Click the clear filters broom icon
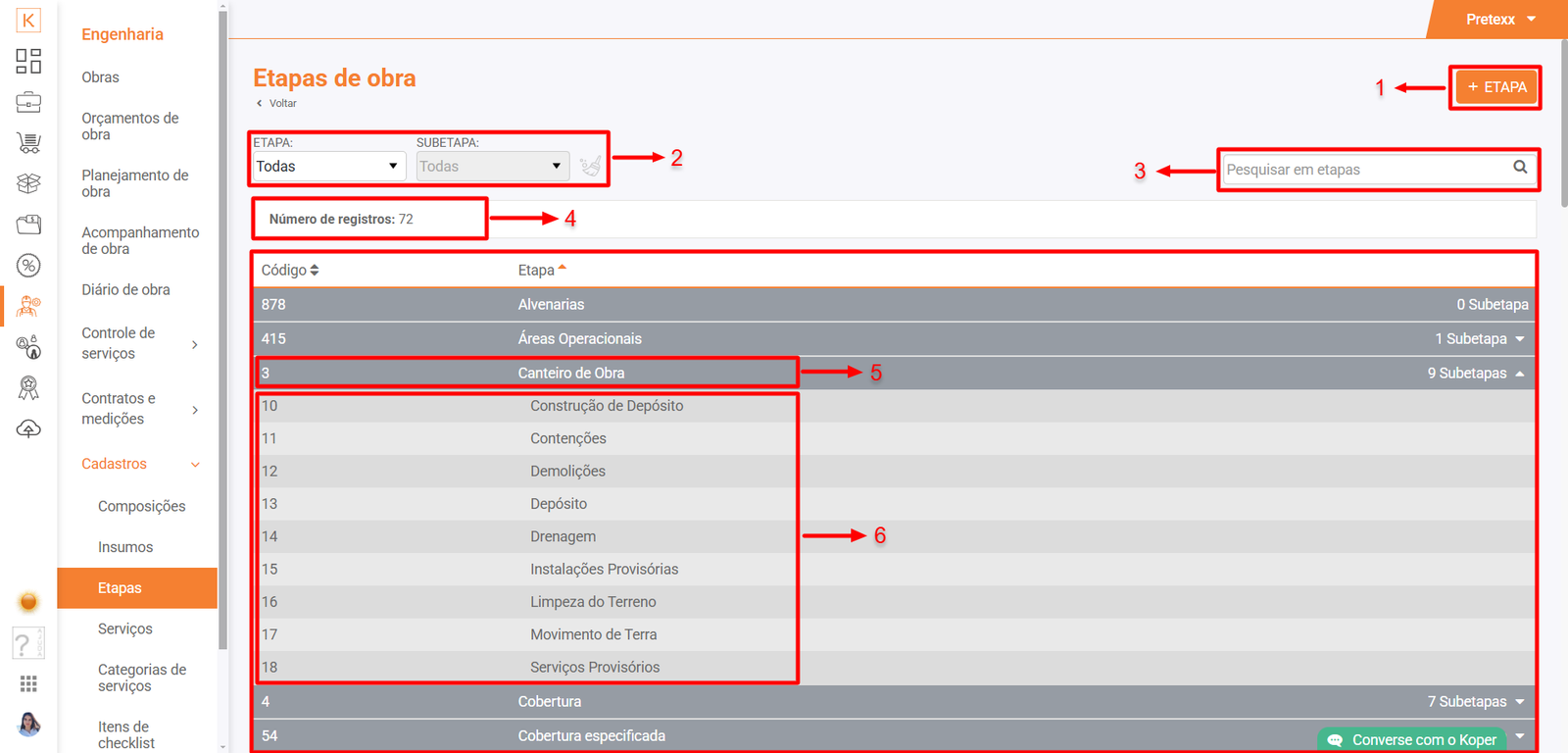 (590, 167)
